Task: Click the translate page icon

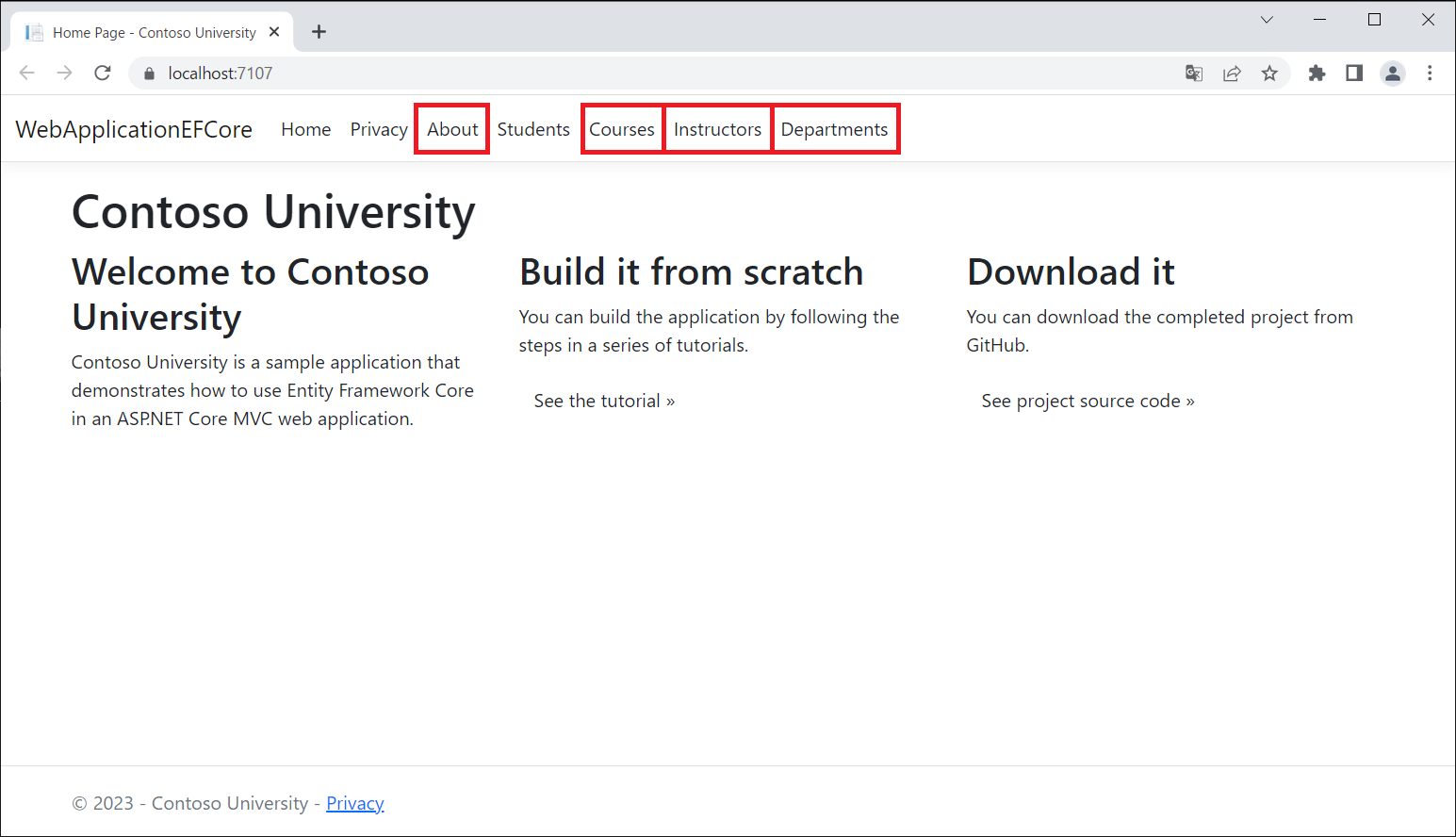Action: 1194,74
